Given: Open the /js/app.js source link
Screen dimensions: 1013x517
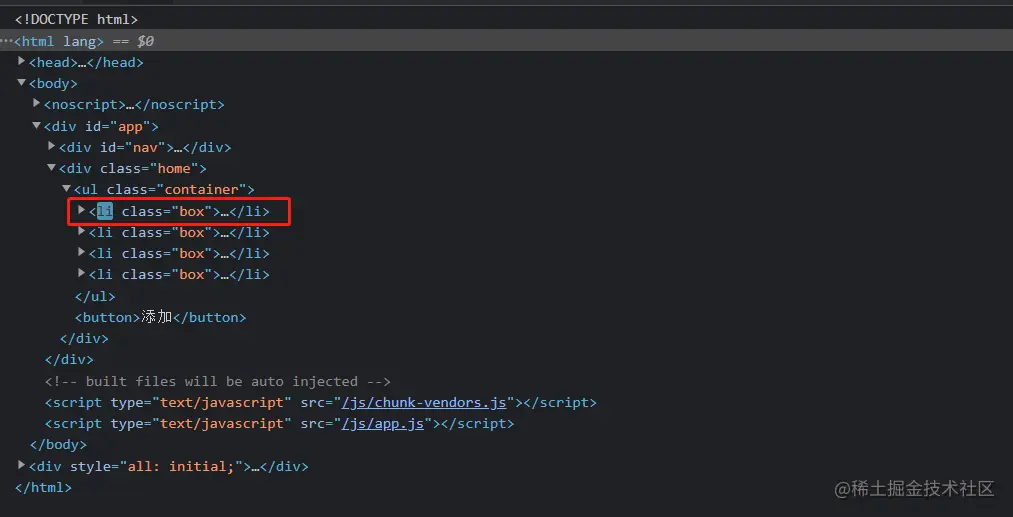Looking at the screenshot, I should [x=382, y=424].
